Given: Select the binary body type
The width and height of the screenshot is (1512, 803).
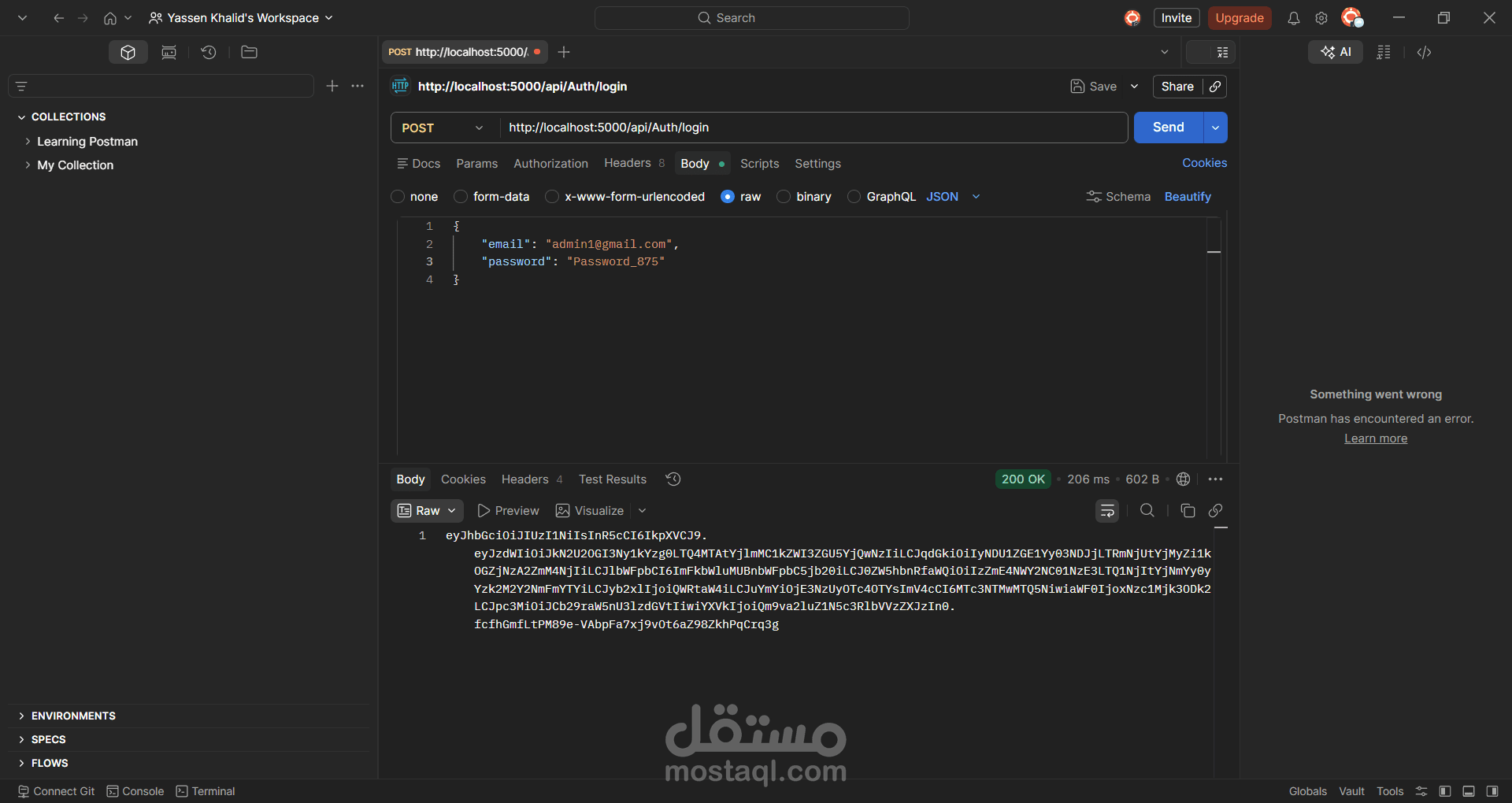Looking at the screenshot, I should 784,197.
